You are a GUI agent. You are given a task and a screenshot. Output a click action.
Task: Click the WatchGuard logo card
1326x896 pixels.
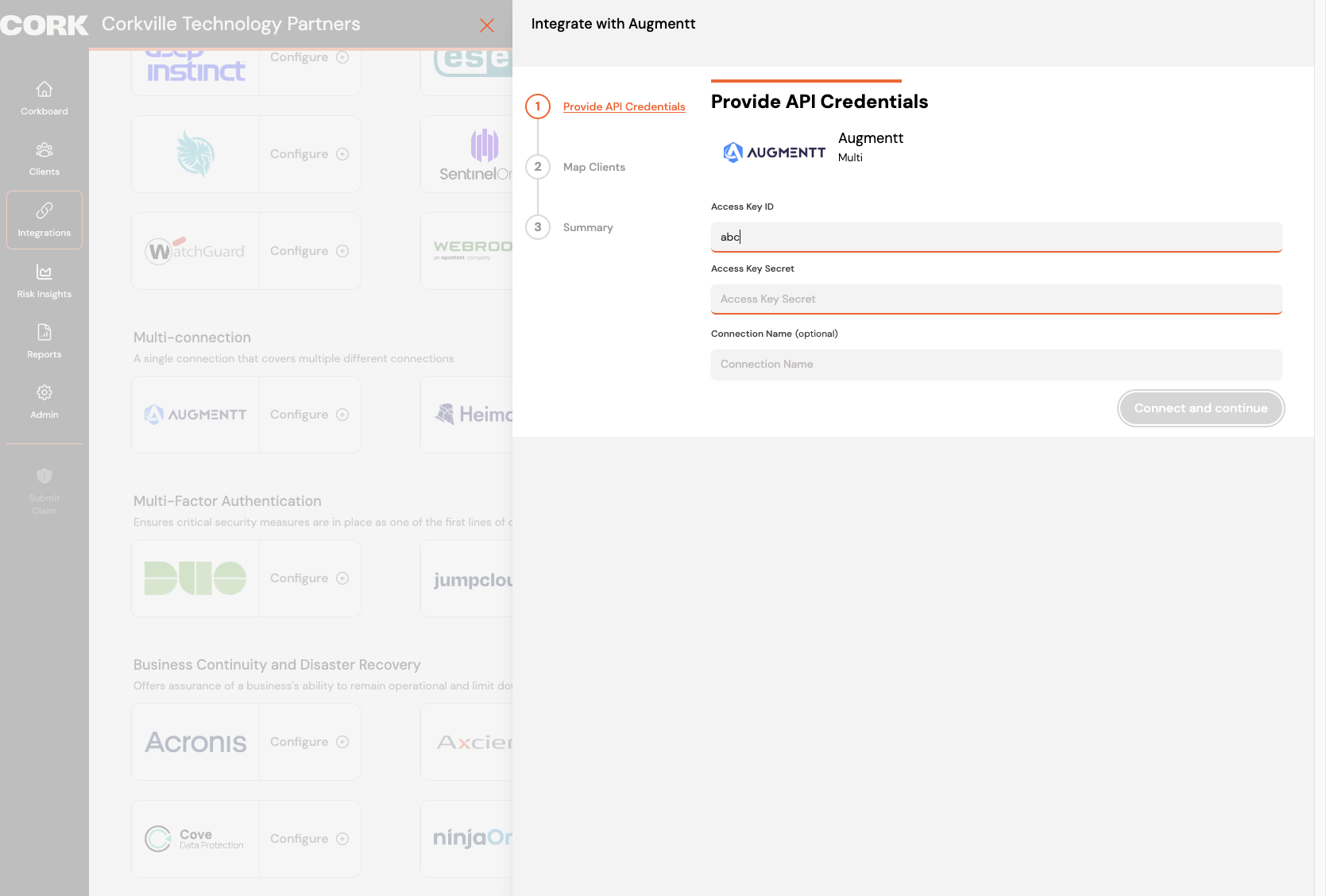[x=195, y=251]
